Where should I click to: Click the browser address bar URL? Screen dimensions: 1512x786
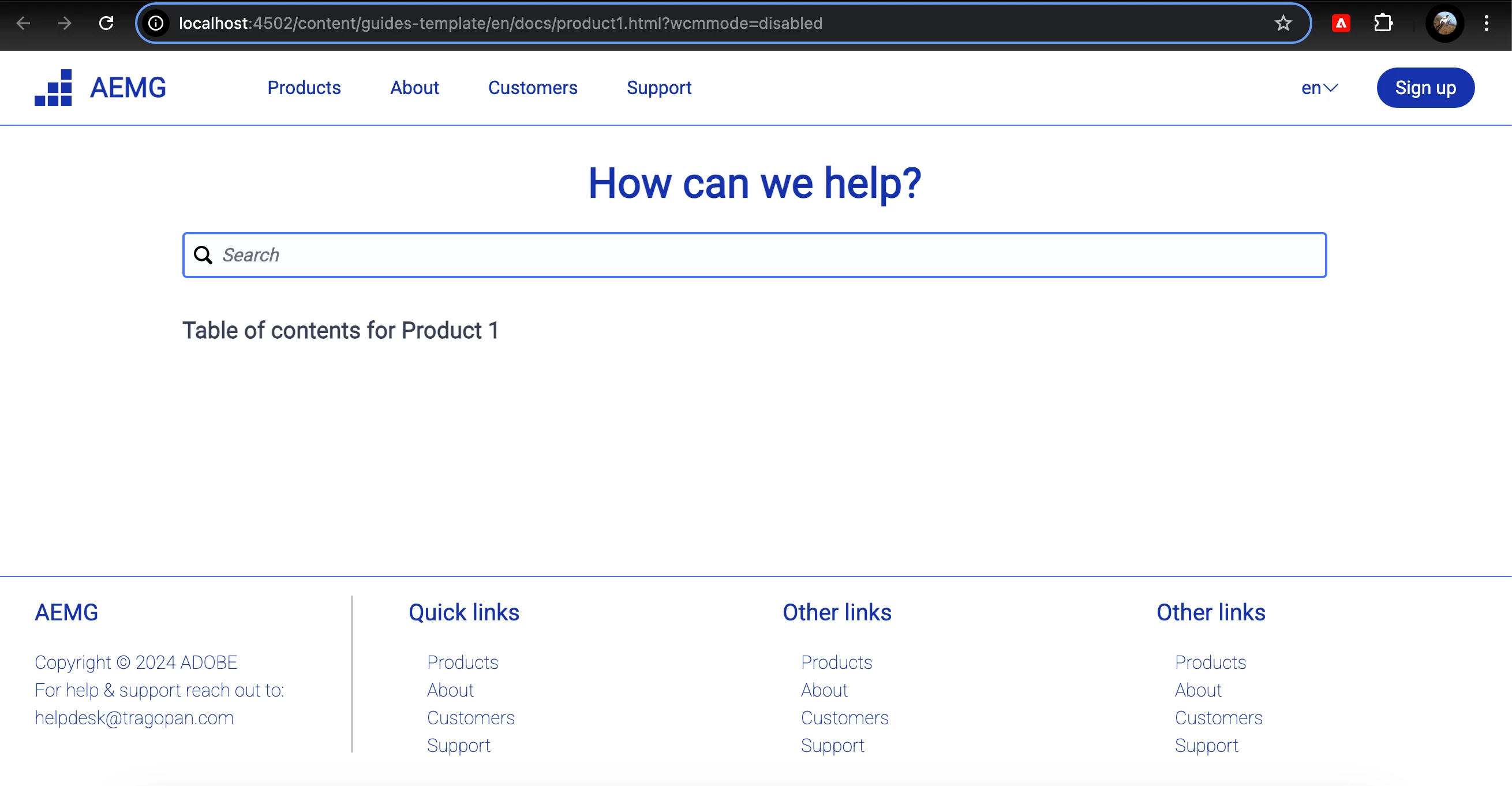[x=500, y=23]
